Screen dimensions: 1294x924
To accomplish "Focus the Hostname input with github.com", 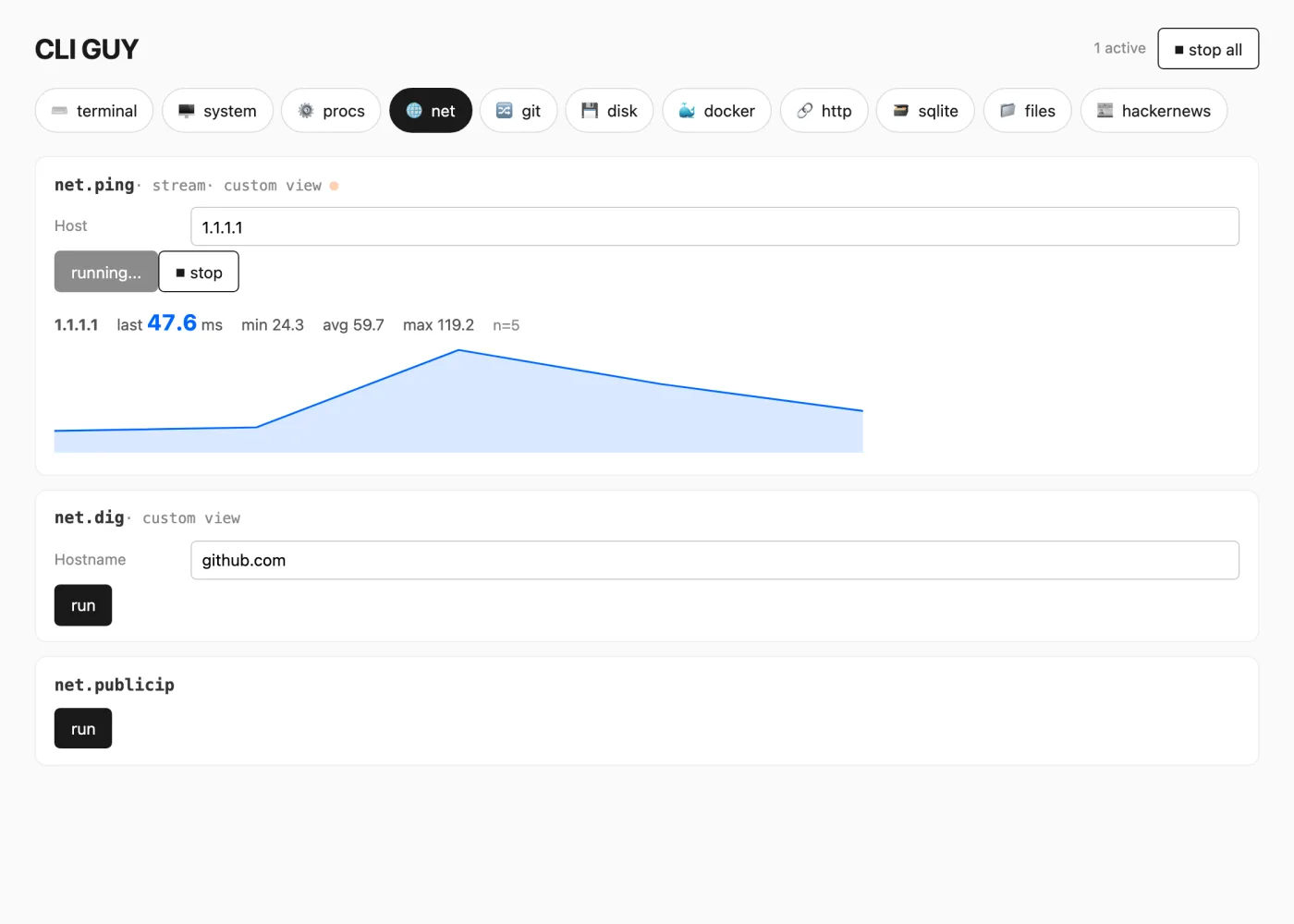I will [x=714, y=560].
